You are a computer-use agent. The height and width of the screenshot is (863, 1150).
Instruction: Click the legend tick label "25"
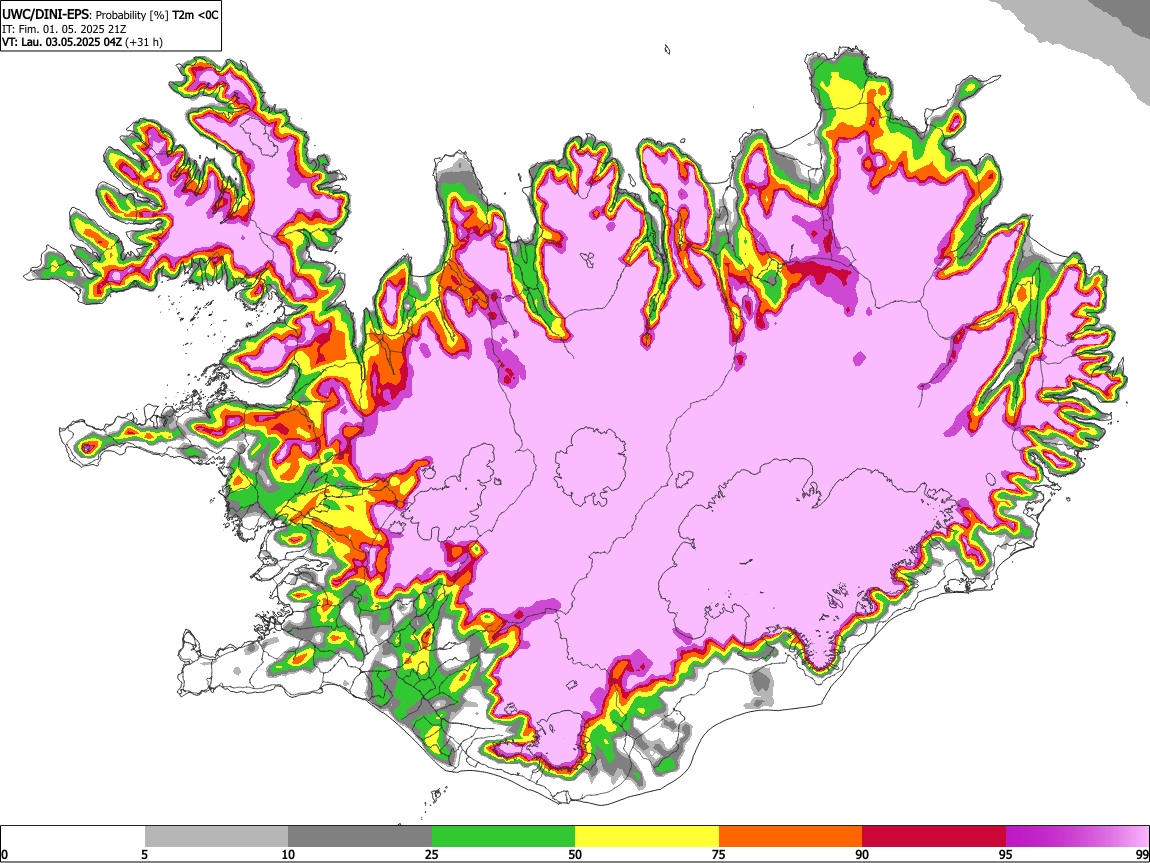point(432,854)
